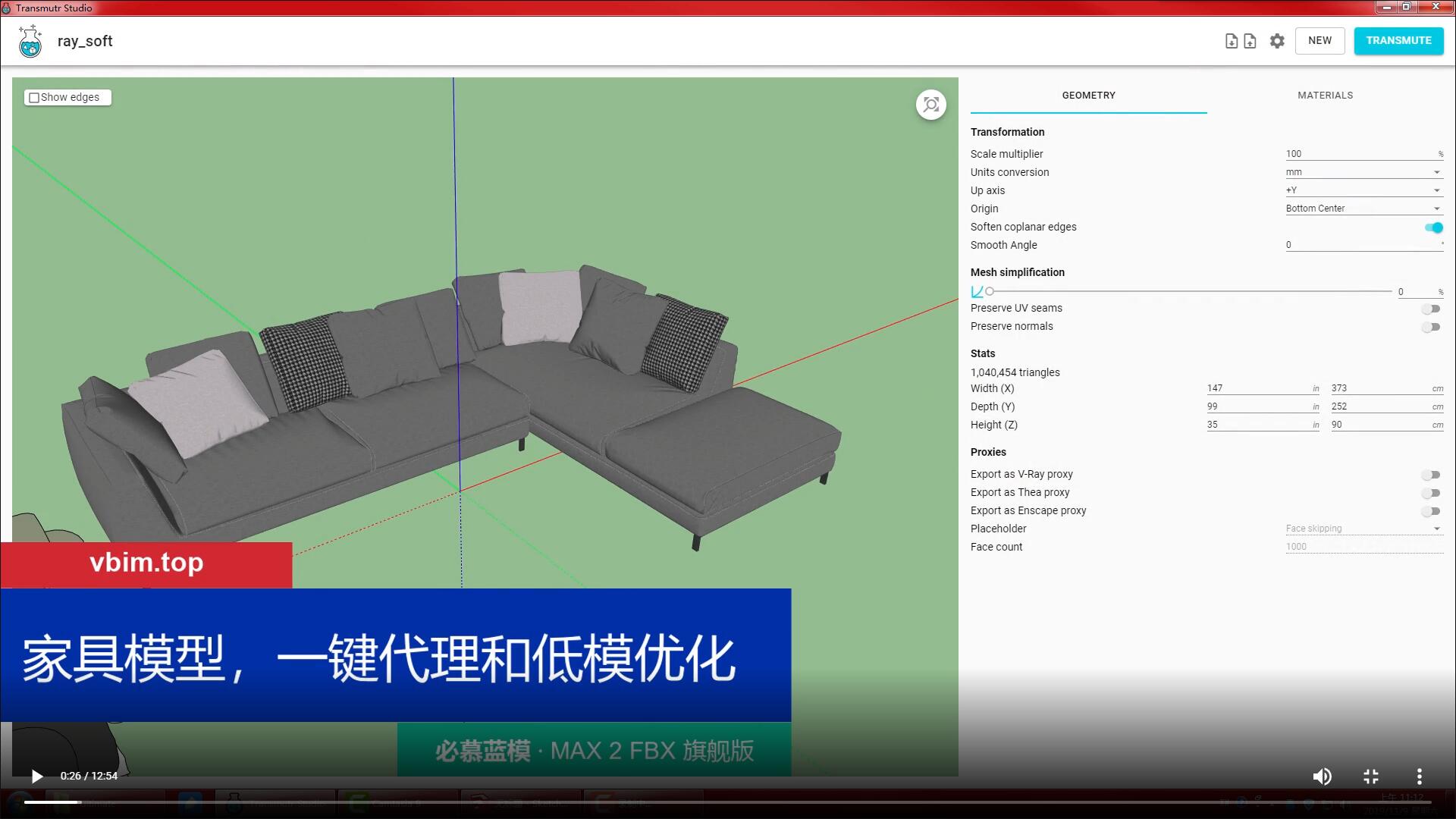Click the mesh simplification angle icon
The image size is (1456, 819).
pyautogui.click(x=977, y=291)
